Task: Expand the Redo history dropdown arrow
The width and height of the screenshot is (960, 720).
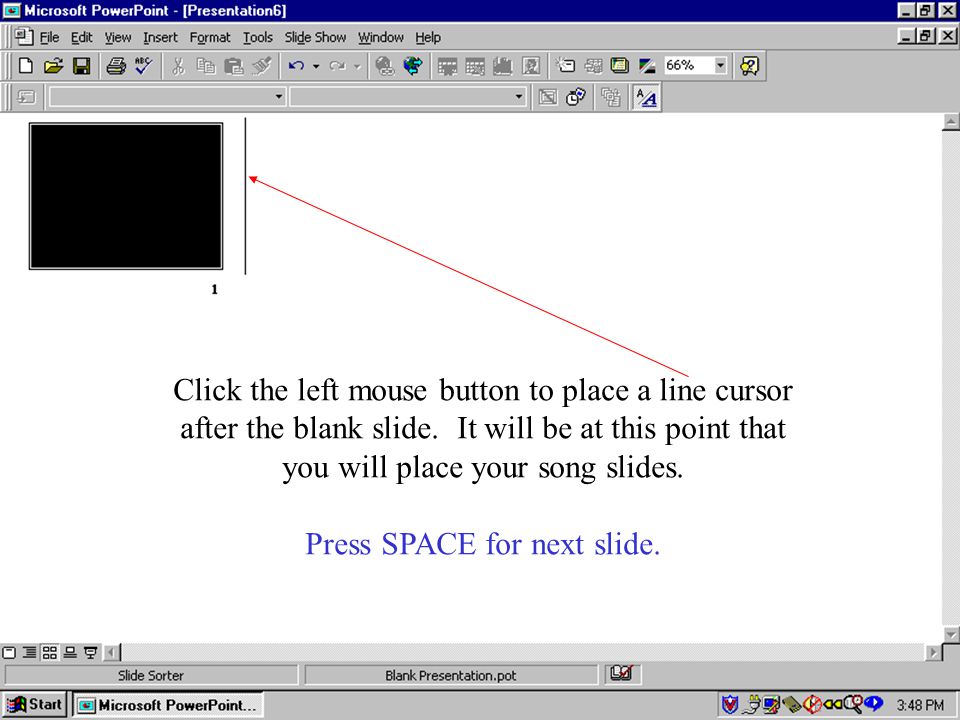Action: 357,66
